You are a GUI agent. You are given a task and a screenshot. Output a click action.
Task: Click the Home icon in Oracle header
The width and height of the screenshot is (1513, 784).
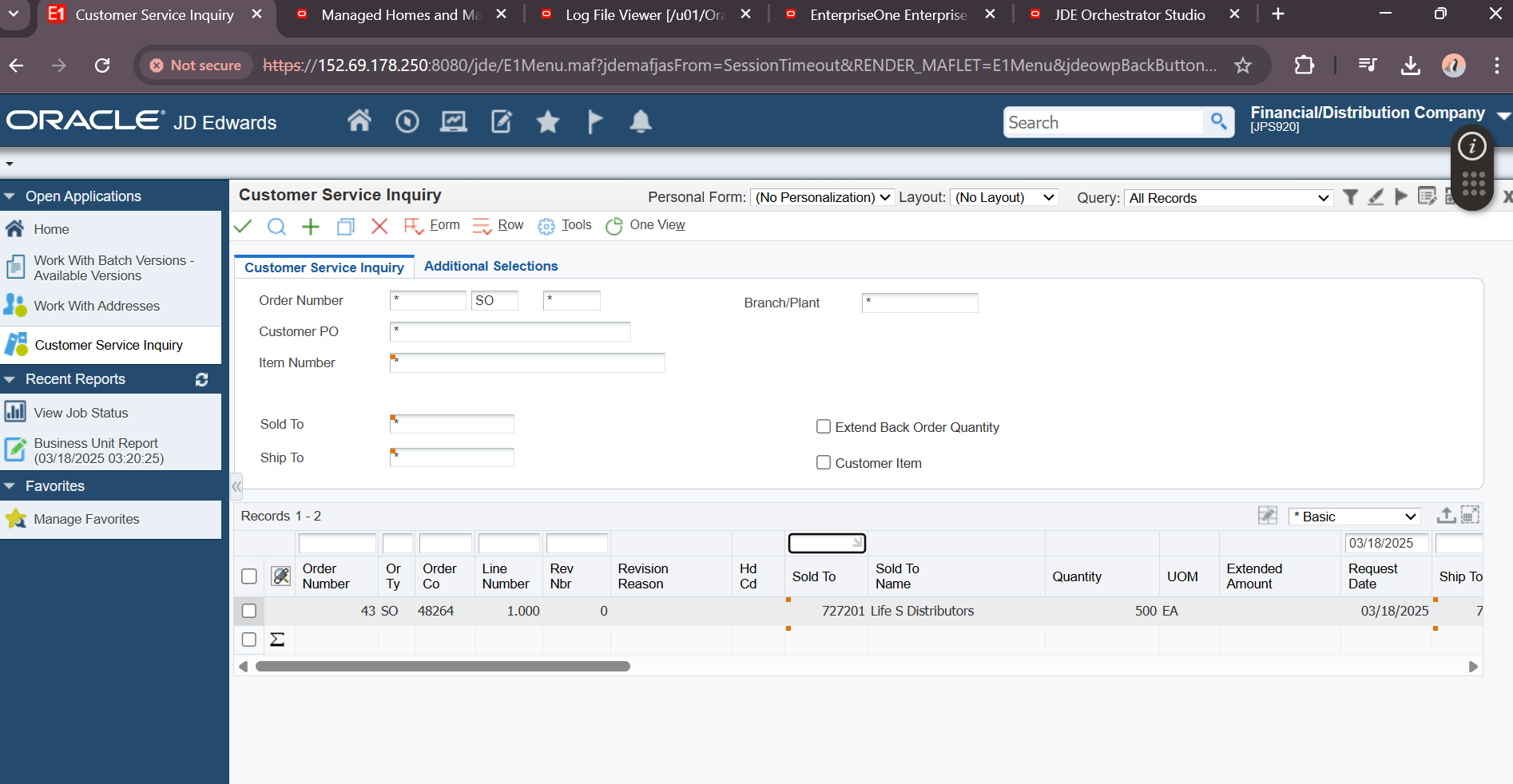(359, 121)
